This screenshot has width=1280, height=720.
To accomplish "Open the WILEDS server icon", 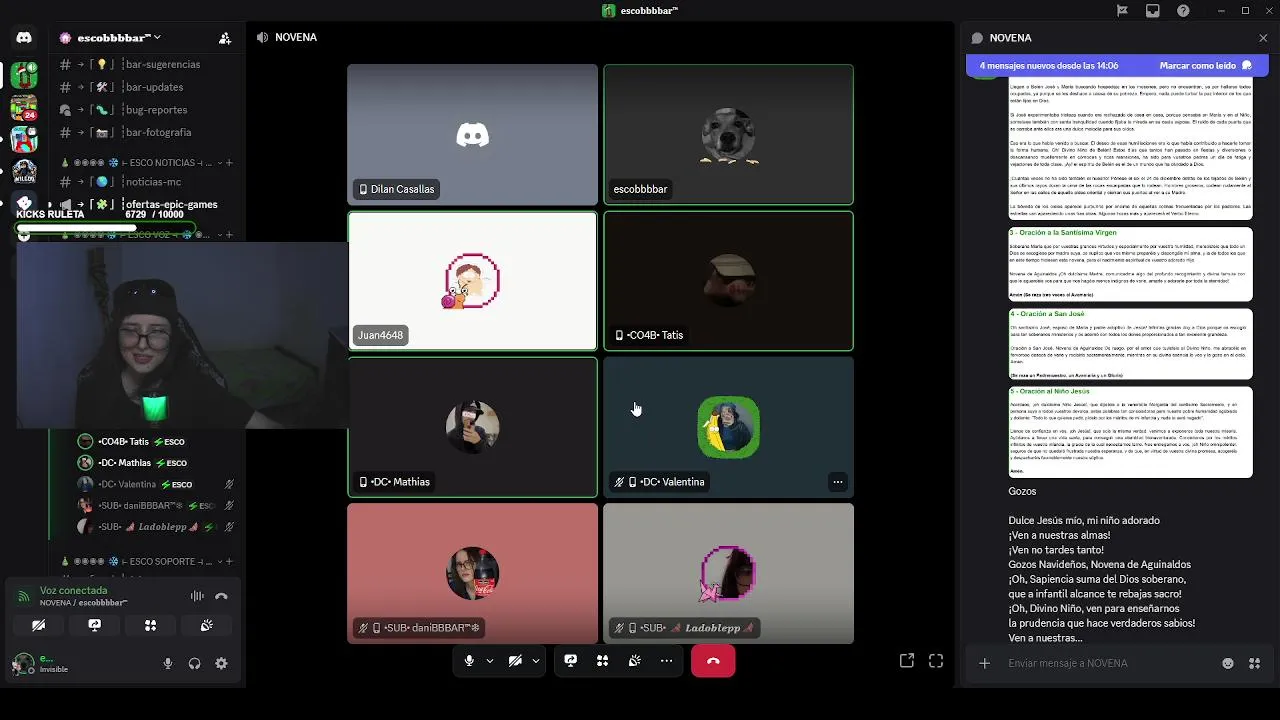I will point(24,173).
